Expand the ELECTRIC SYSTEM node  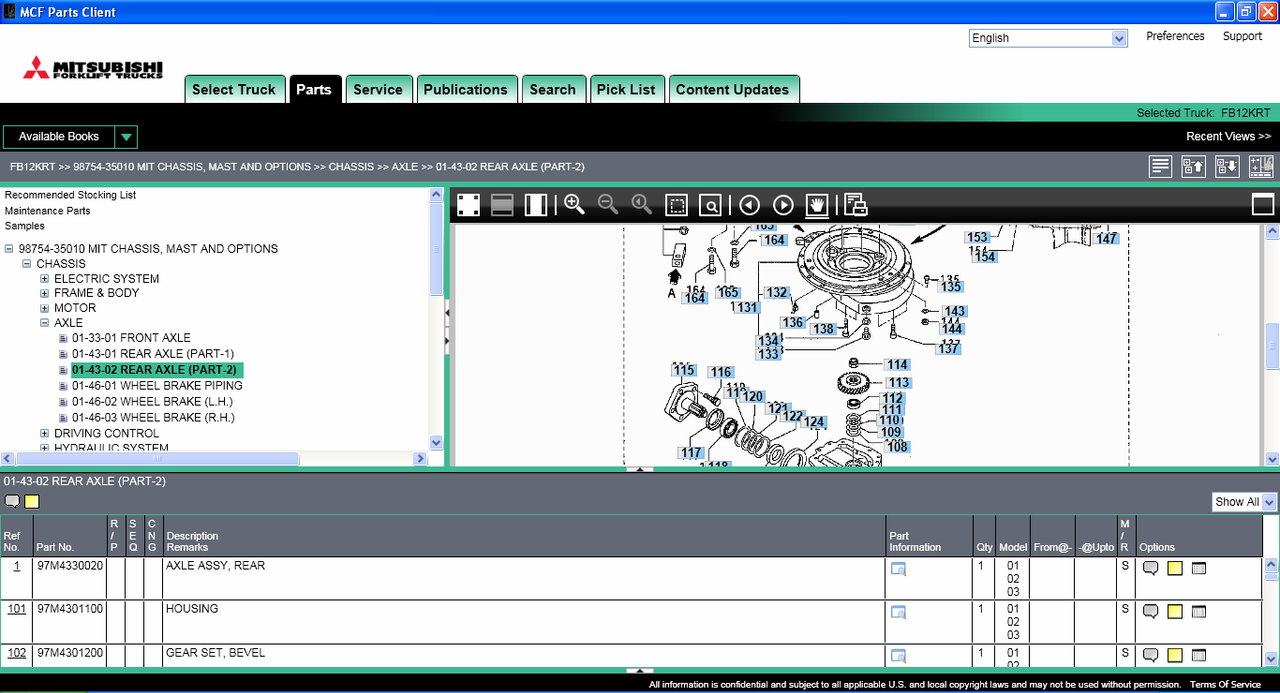pyautogui.click(x=45, y=279)
